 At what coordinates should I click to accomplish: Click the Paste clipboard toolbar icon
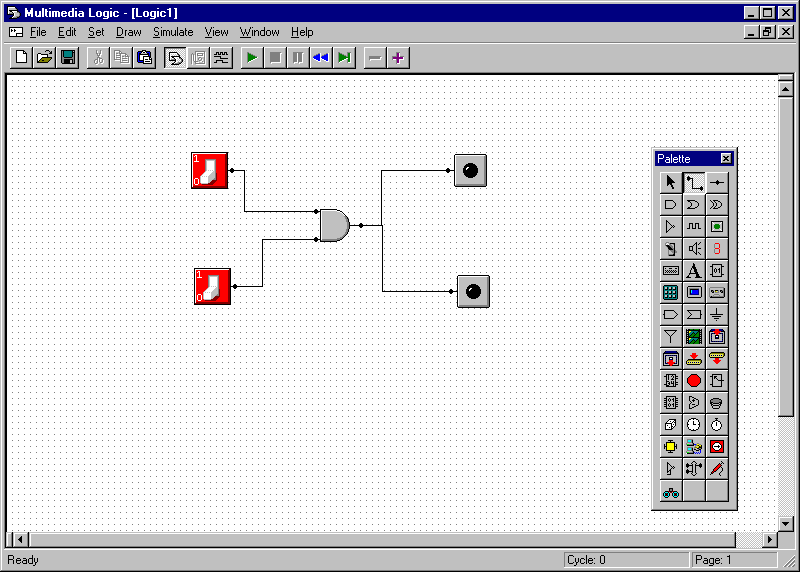[x=144, y=57]
